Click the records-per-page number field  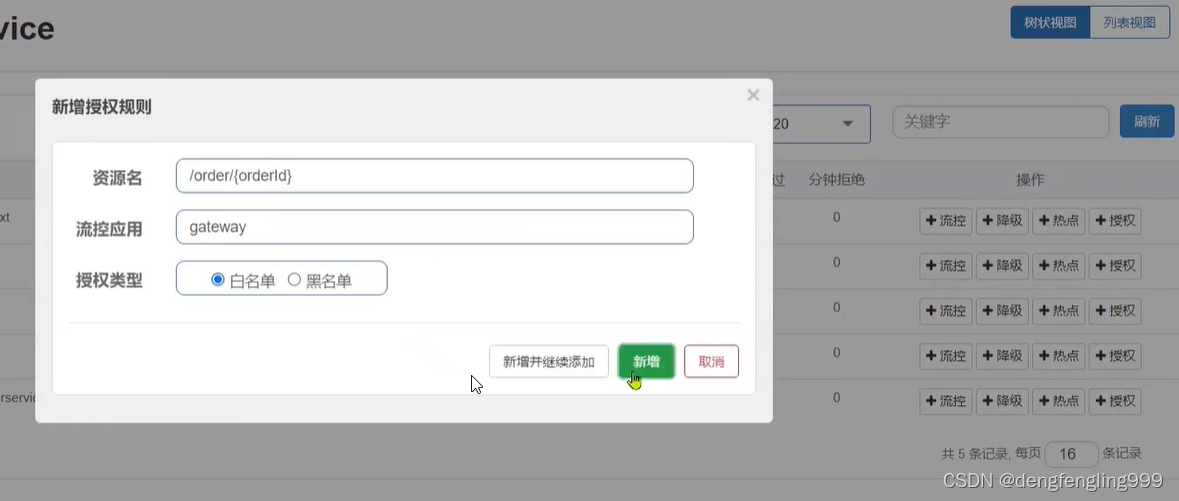pyautogui.click(x=1071, y=454)
